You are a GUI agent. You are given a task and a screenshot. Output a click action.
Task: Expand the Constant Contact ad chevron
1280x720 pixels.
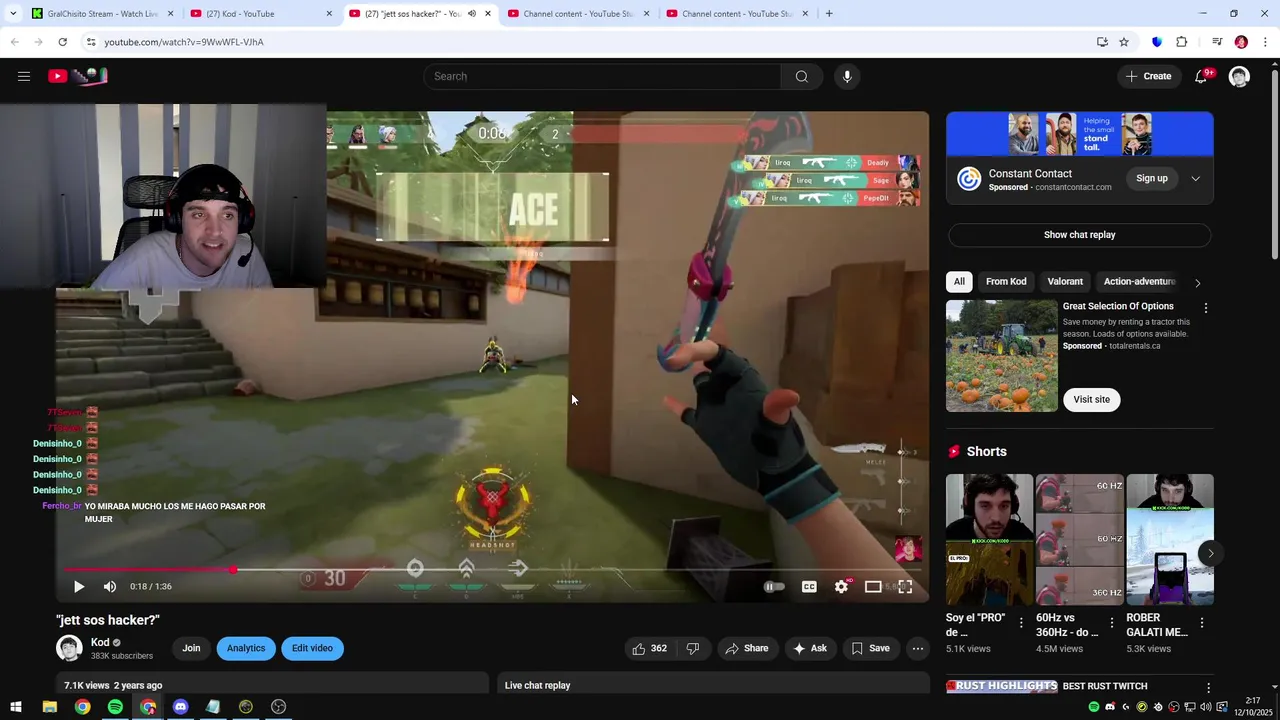[1195, 179]
